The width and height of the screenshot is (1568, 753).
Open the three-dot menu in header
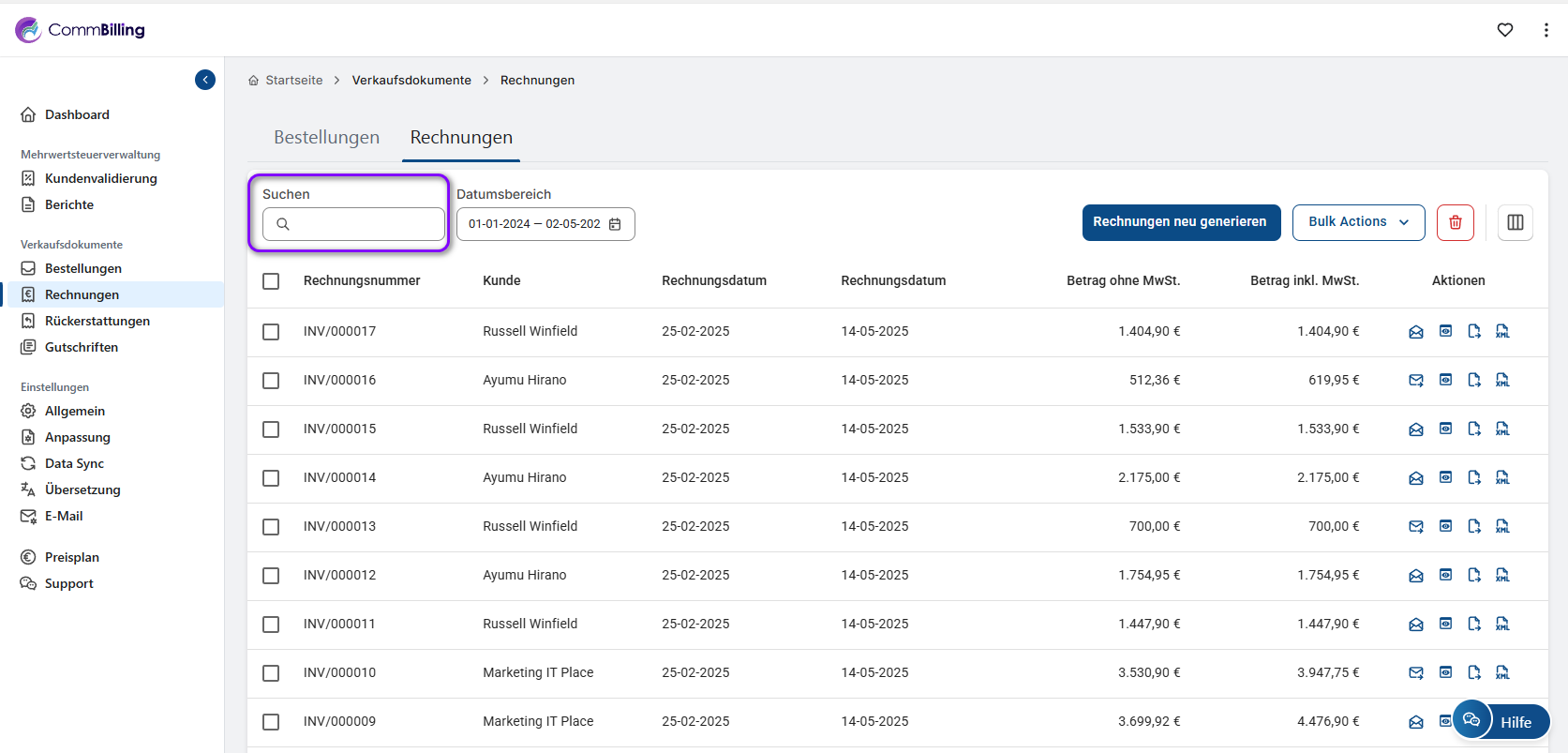[x=1546, y=30]
